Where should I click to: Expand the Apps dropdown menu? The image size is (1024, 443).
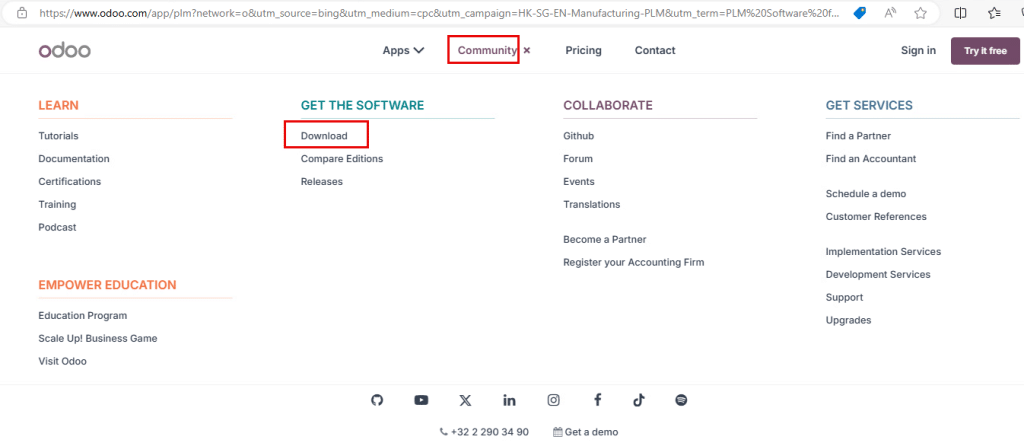pos(404,50)
